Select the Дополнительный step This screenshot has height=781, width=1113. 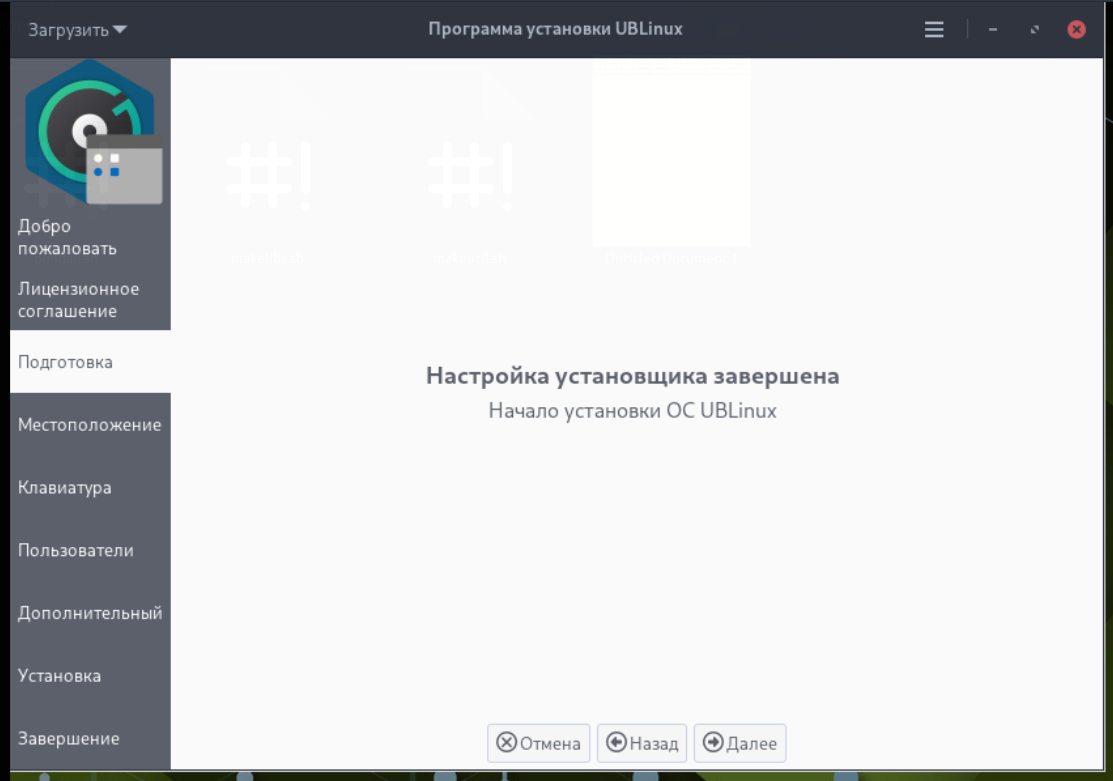[x=90, y=613]
